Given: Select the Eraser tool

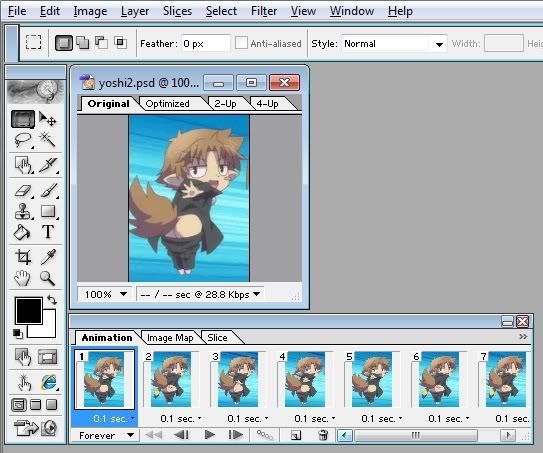Looking at the screenshot, I should (23, 190).
